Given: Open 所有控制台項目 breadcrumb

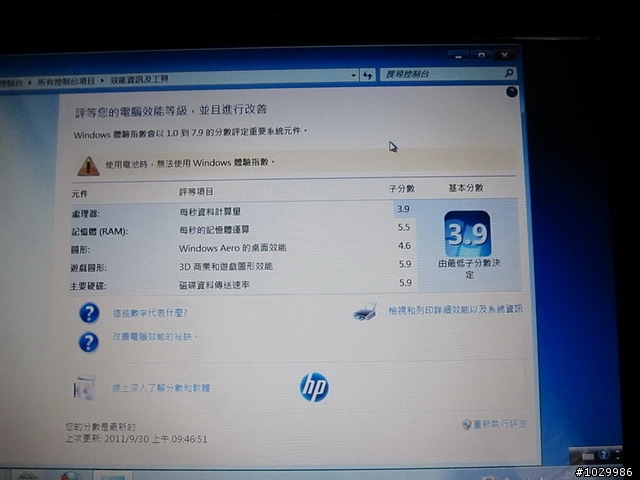Looking at the screenshot, I should 66,81.
